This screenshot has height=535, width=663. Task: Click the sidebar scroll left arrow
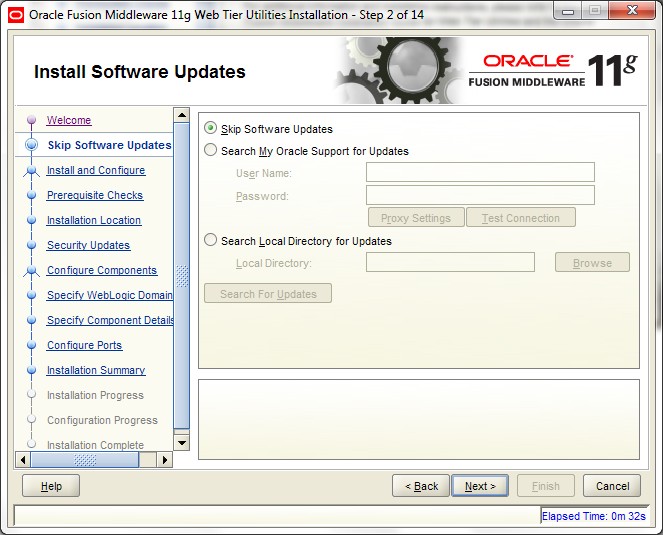[23, 460]
